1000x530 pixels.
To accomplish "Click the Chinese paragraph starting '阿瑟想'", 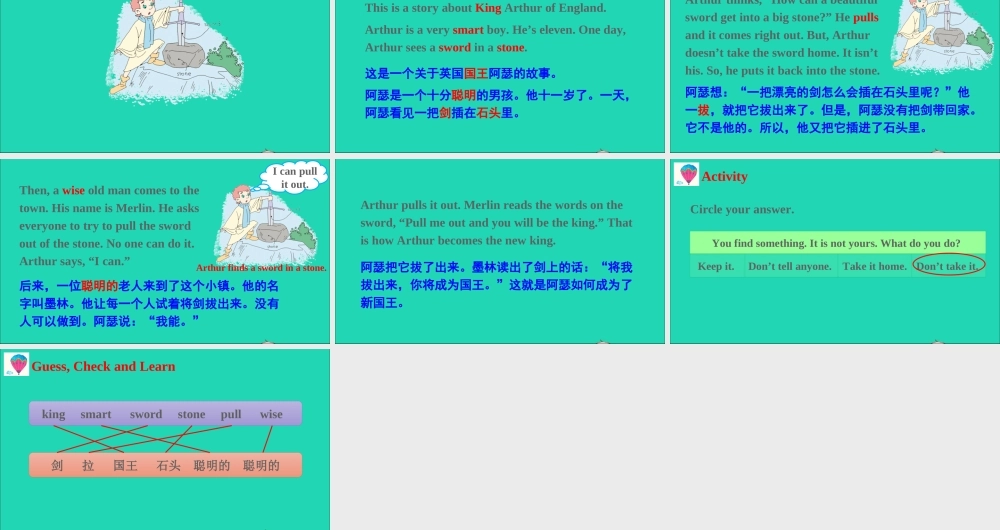I will tap(831, 110).
